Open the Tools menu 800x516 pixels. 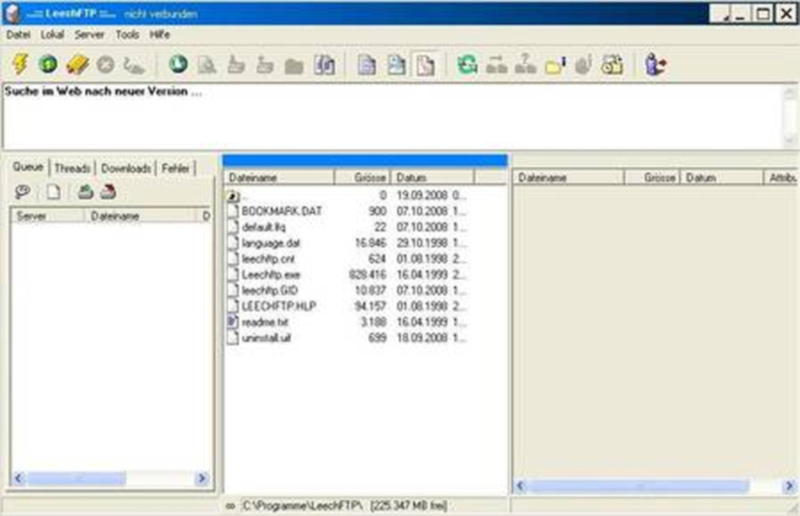click(127, 35)
